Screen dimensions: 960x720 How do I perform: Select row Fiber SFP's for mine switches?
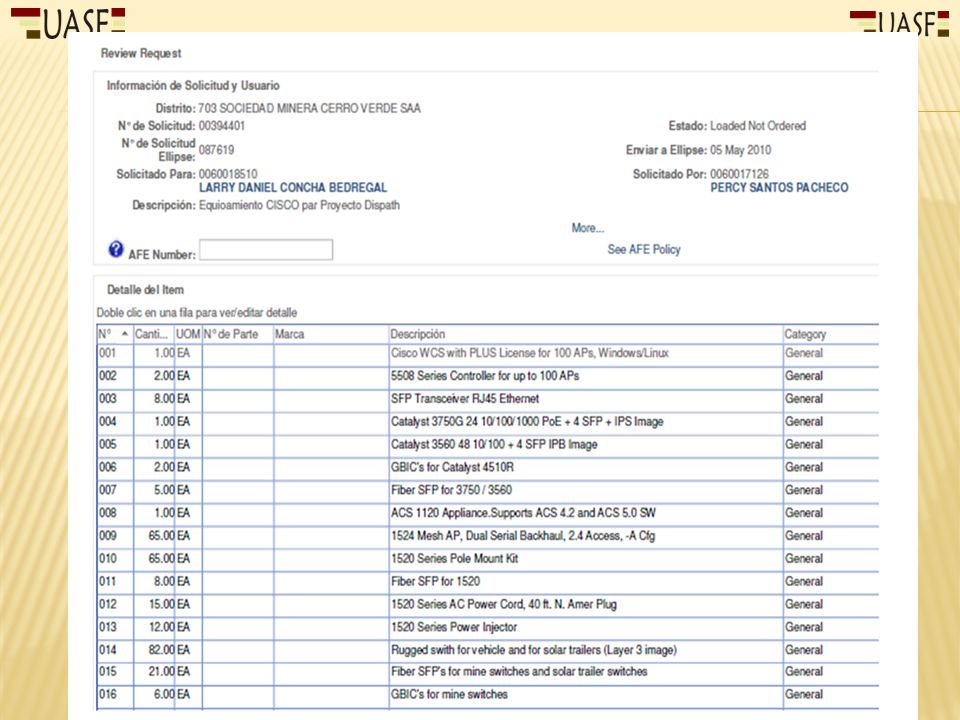488,672
